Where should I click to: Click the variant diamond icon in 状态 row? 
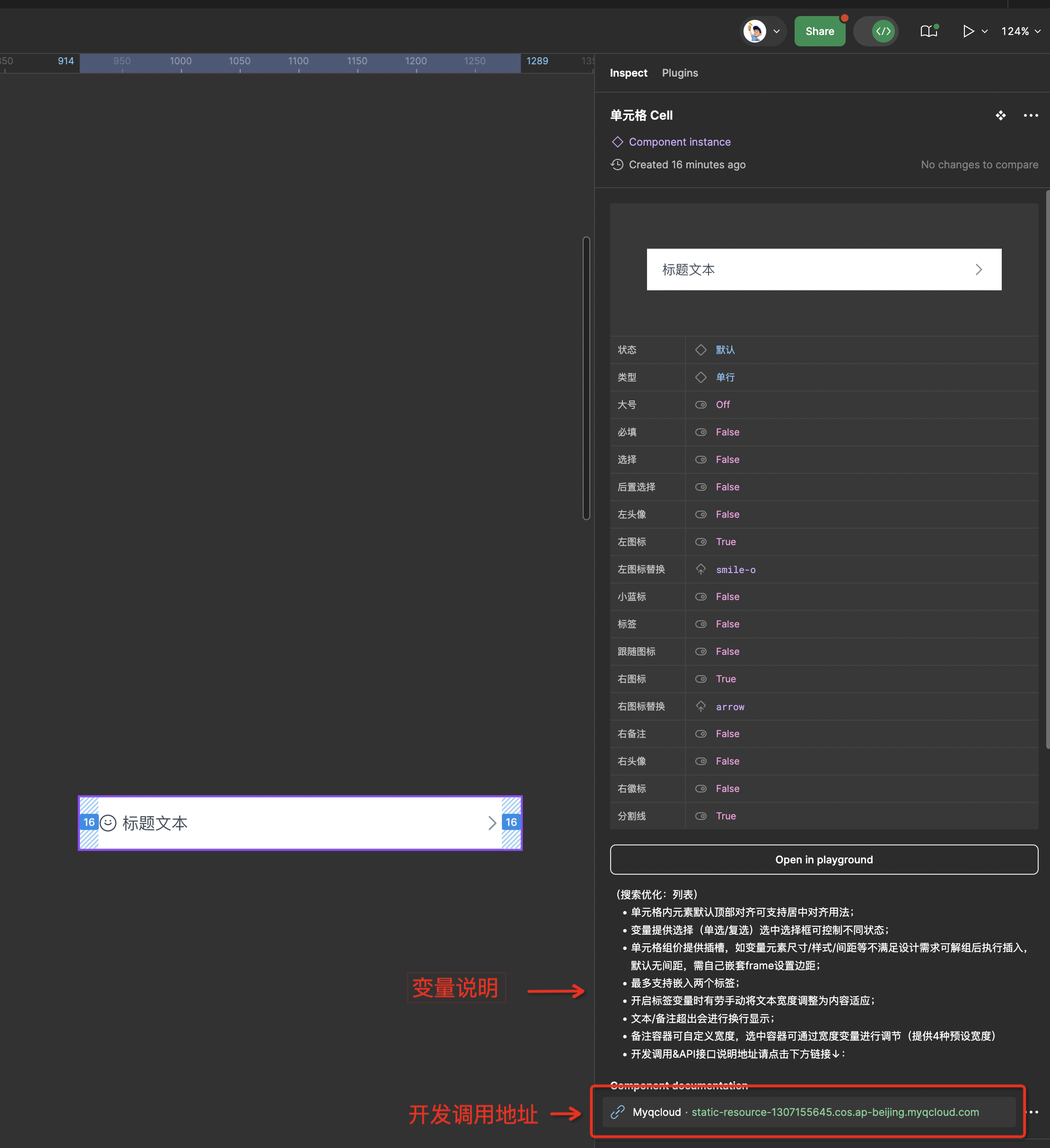701,349
